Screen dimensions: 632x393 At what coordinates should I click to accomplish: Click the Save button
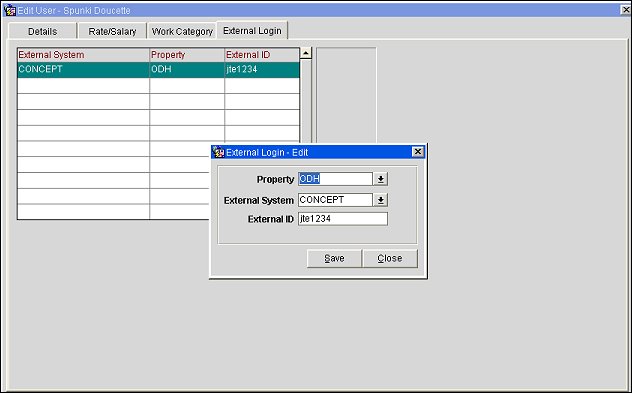[334, 258]
